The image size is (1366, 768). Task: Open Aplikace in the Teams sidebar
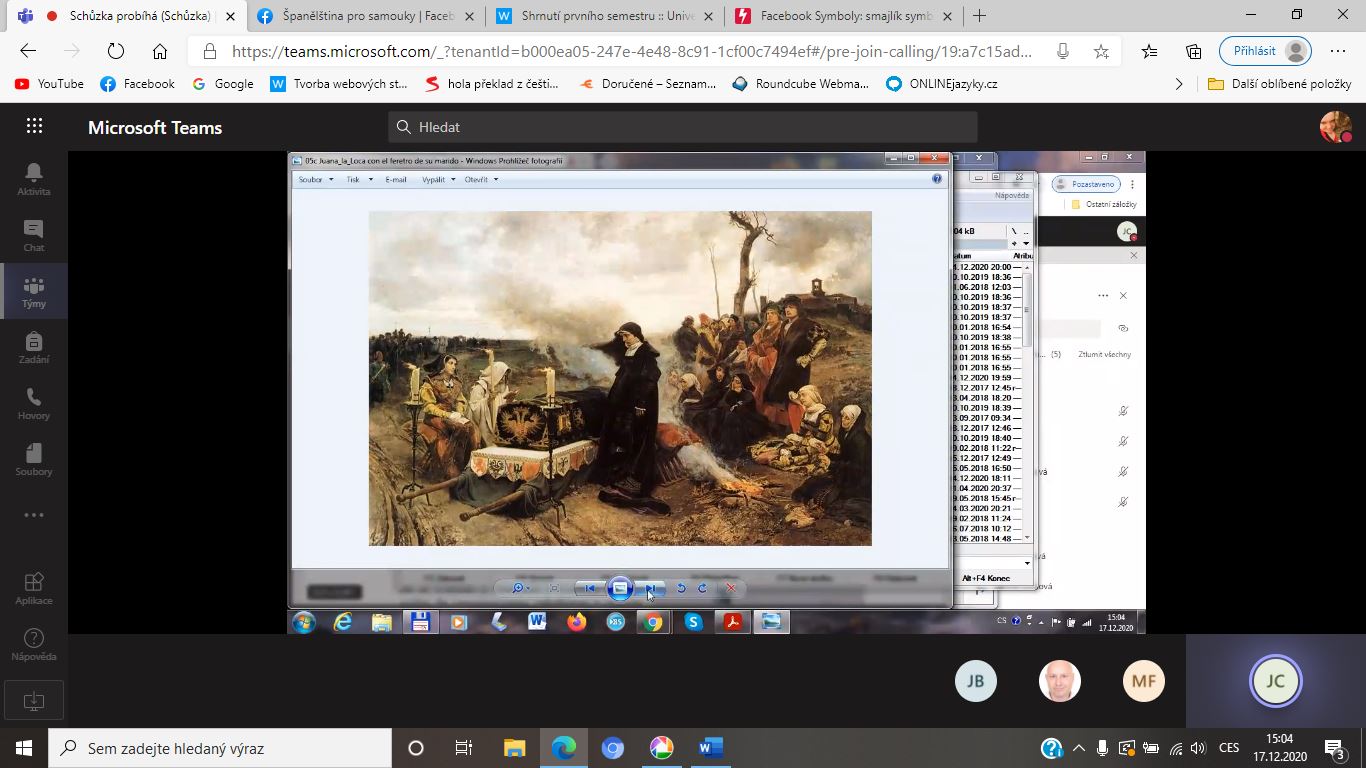pyautogui.click(x=34, y=588)
